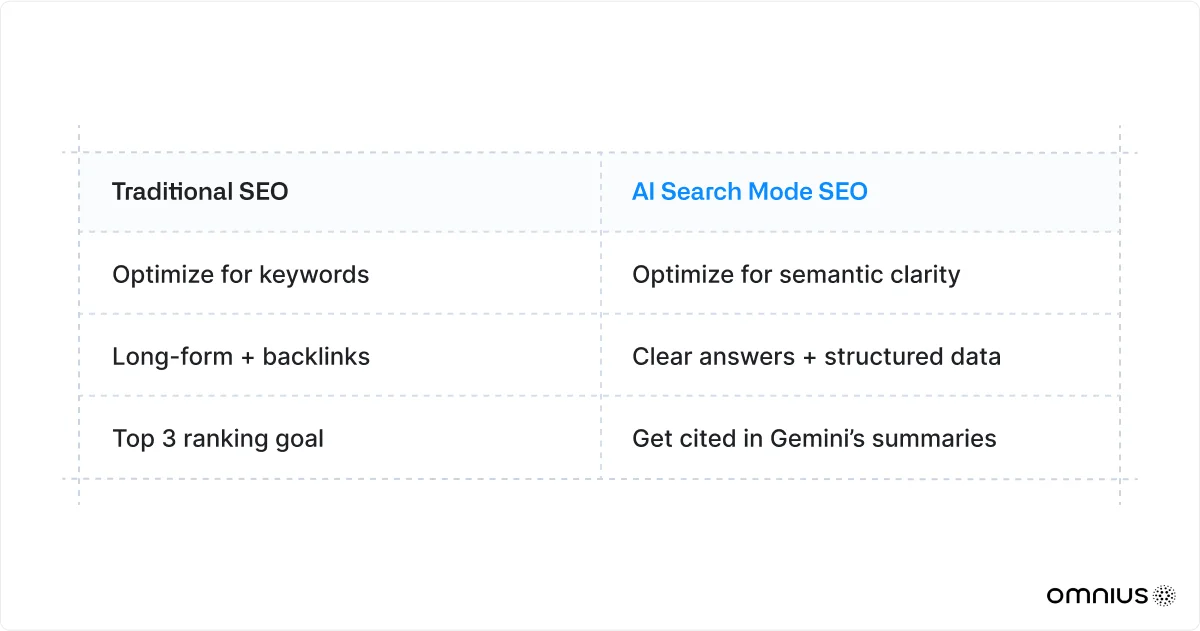This screenshot has height=631, width=1200.
Task: Click the Omnius wordmark text
Action: 1098,595
